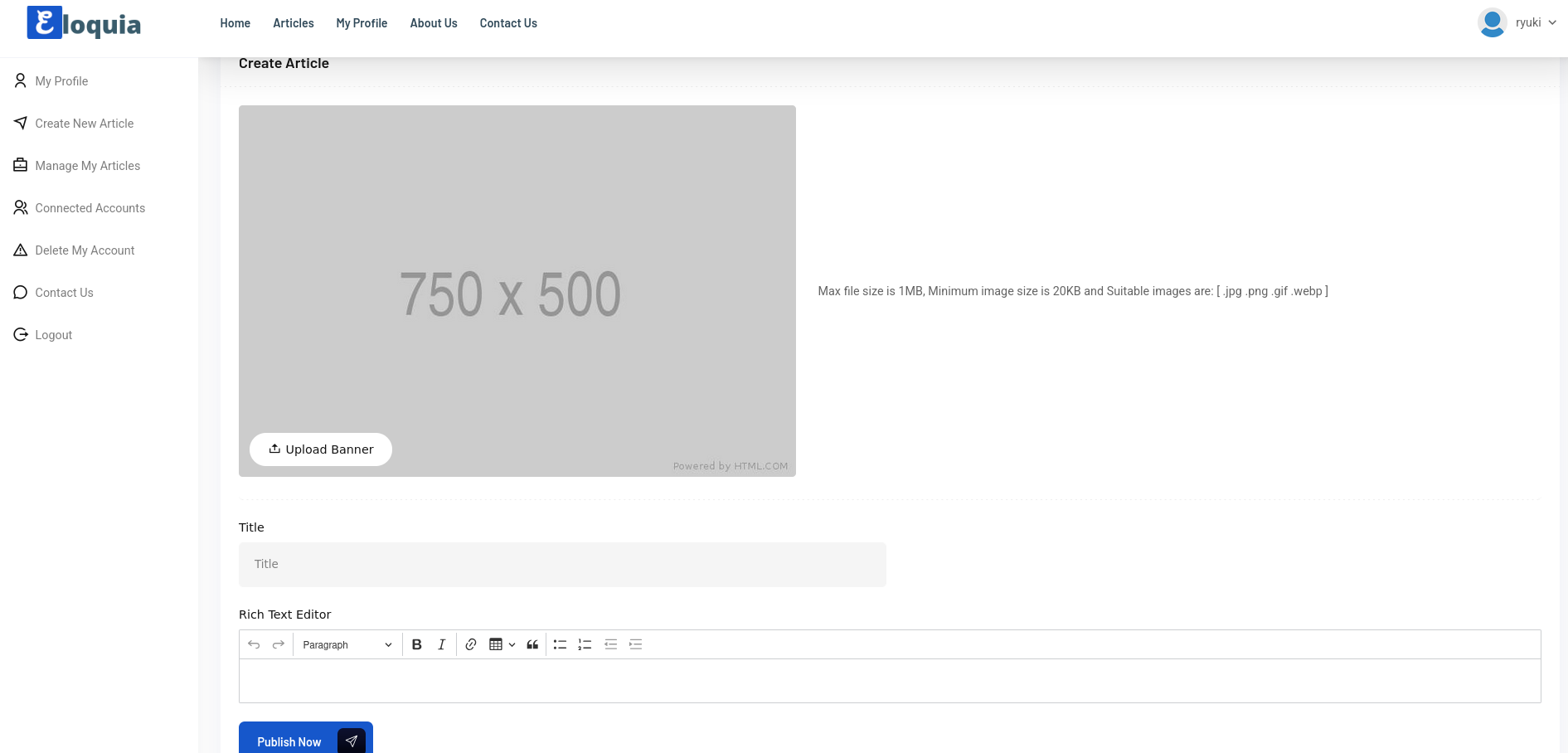
Task: Expand the ryuki user menu
Action: (x=1536, y=22)
